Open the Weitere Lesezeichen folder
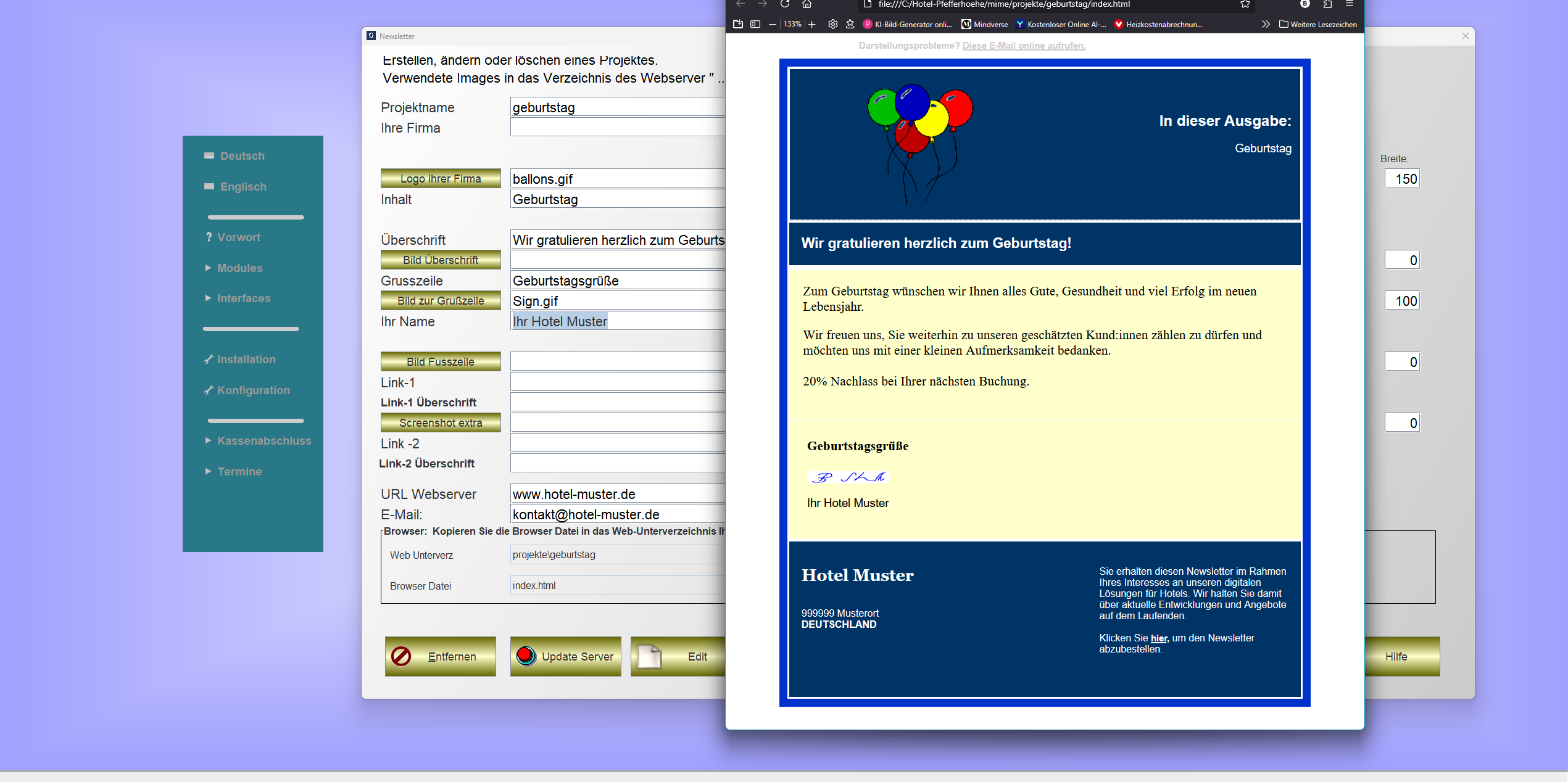The height and width of the screenshot is (782, 1568). click(1318, 25)
